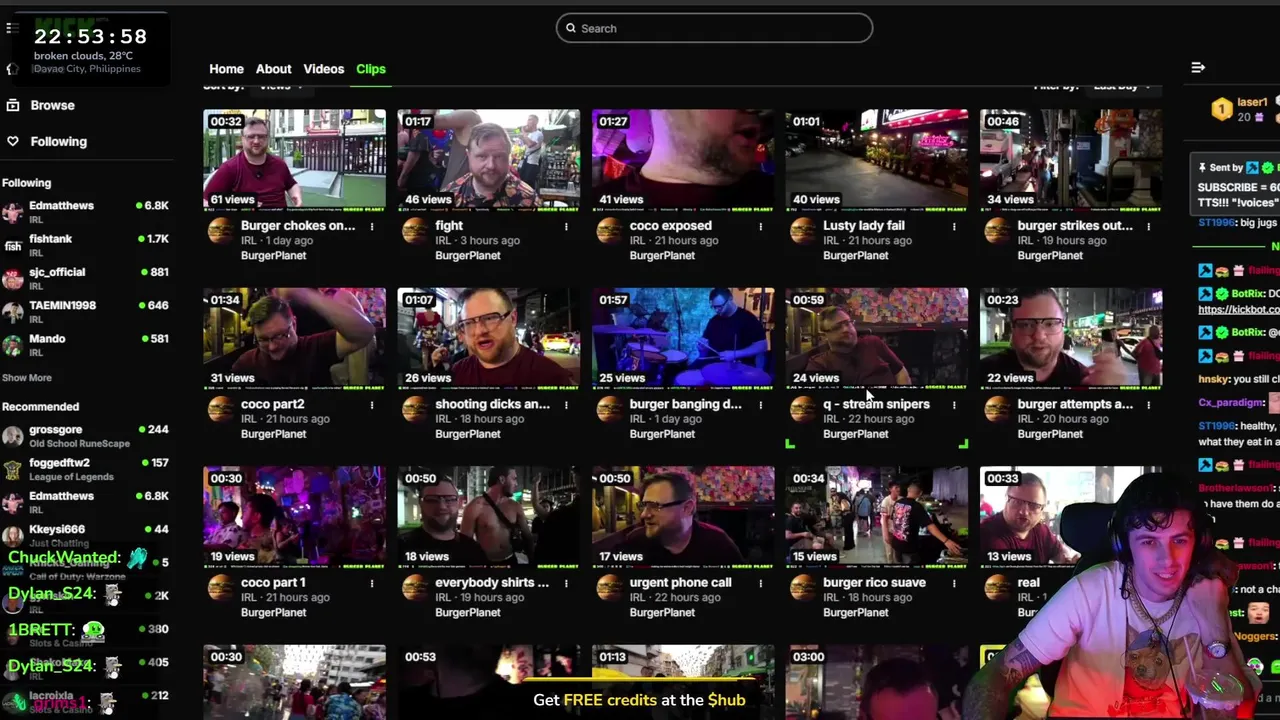
Task: Play 'Lusty lady fail' clip thumbnail
Action: pos(877,159)
